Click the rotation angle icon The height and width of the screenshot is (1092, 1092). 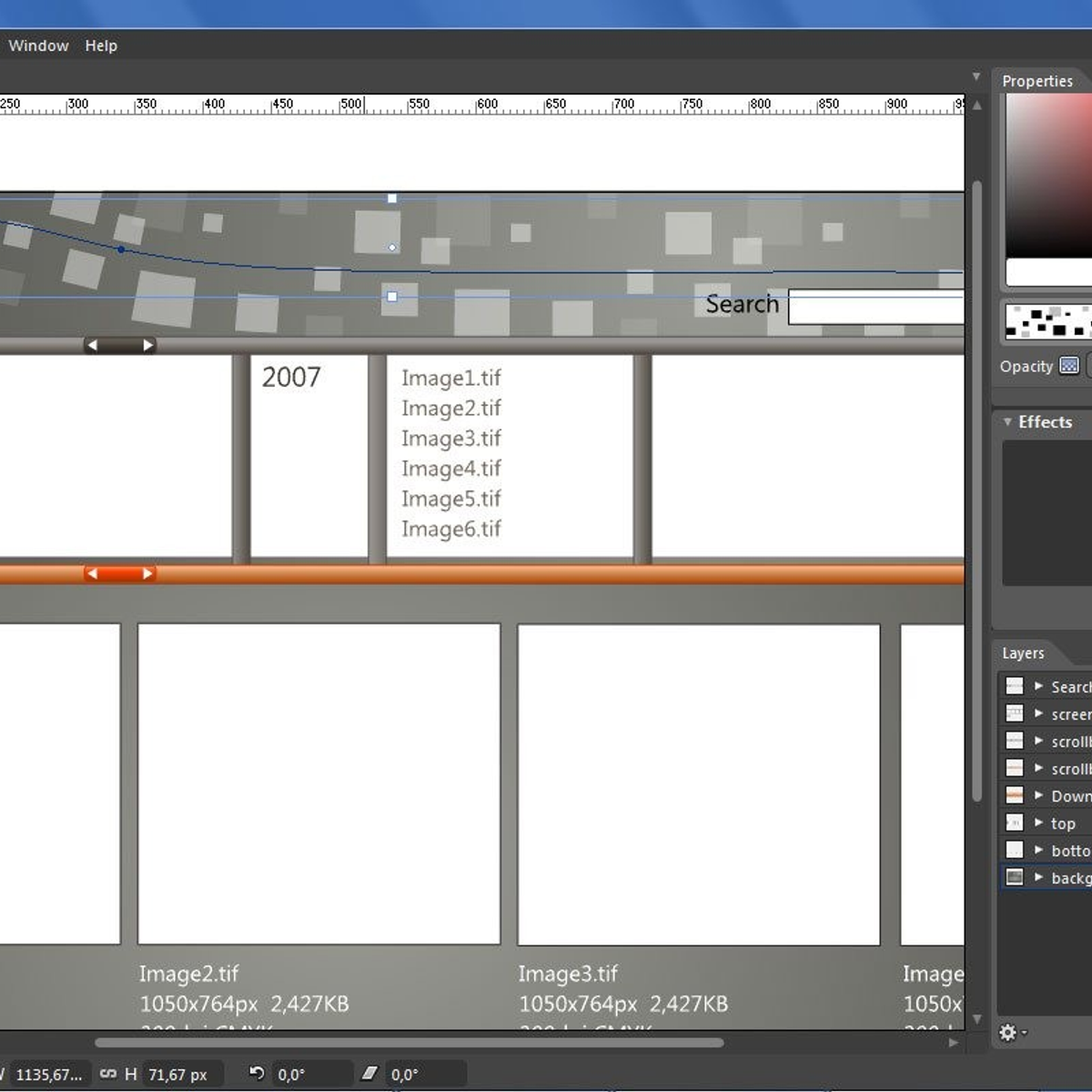point(257,1074)
